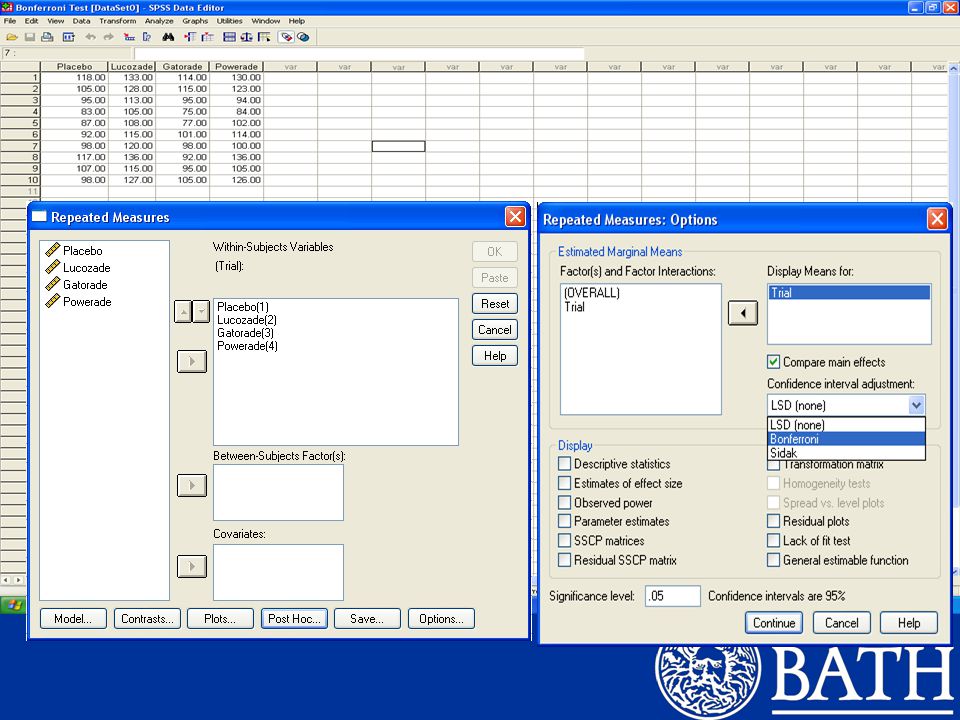Click the Save... button

click(367, 619)
